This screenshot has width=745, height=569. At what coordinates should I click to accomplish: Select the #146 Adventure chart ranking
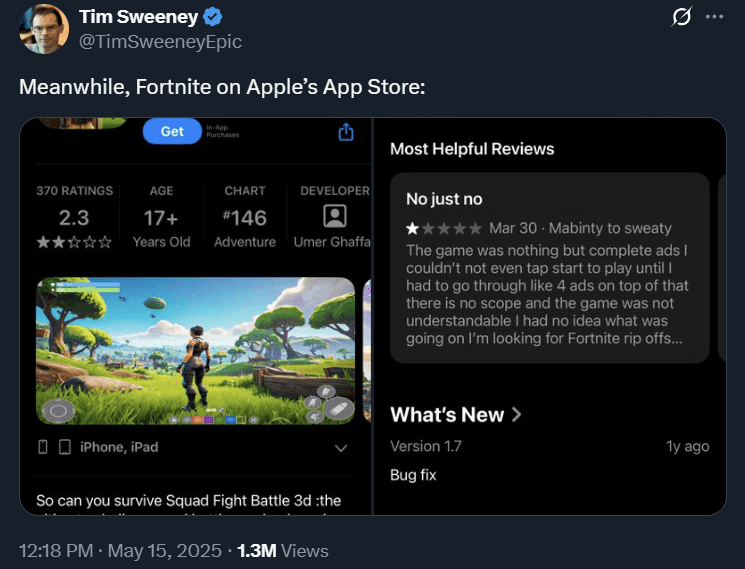[x=245, y=218]
